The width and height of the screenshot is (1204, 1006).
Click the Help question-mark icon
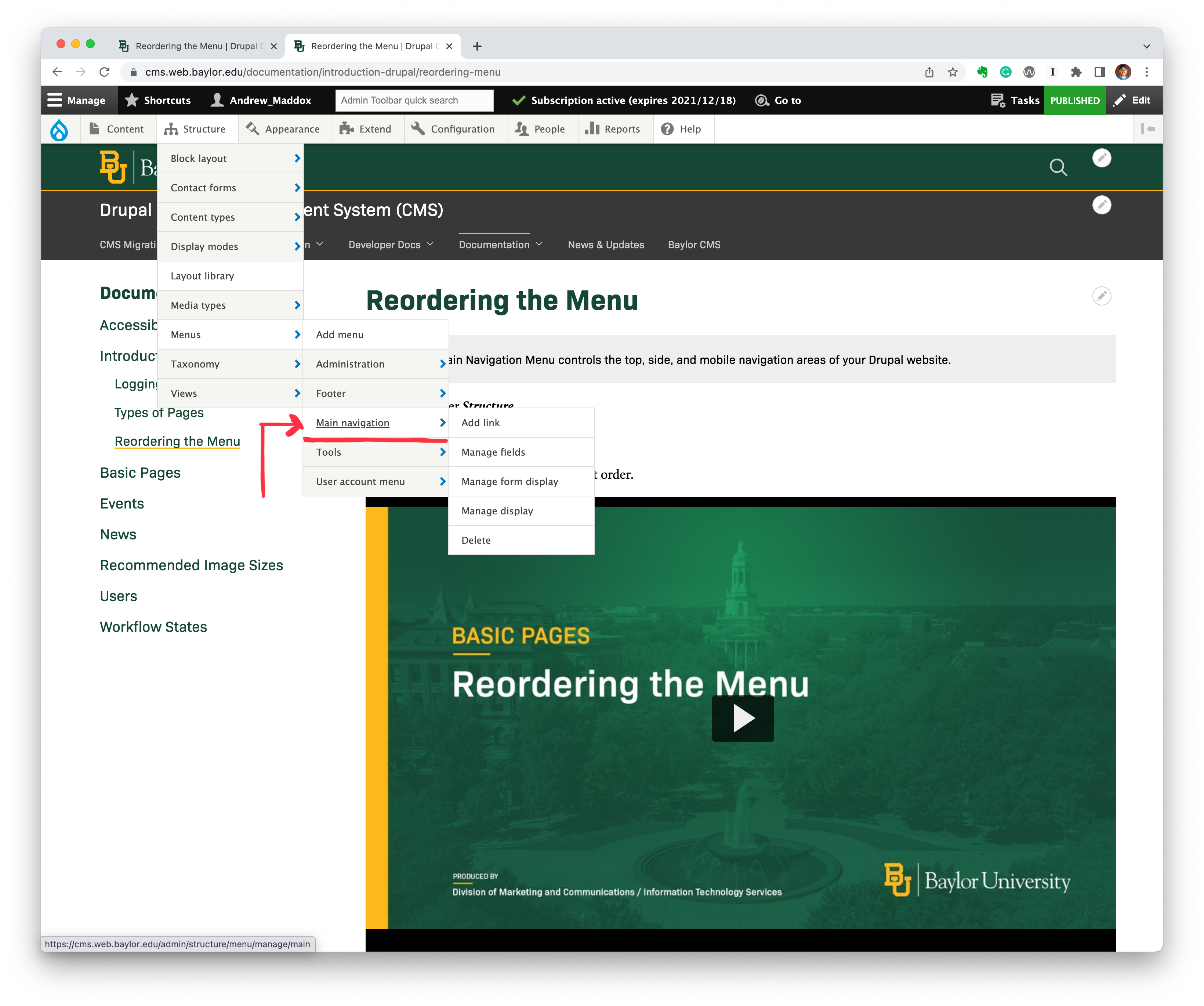[667, 129]
